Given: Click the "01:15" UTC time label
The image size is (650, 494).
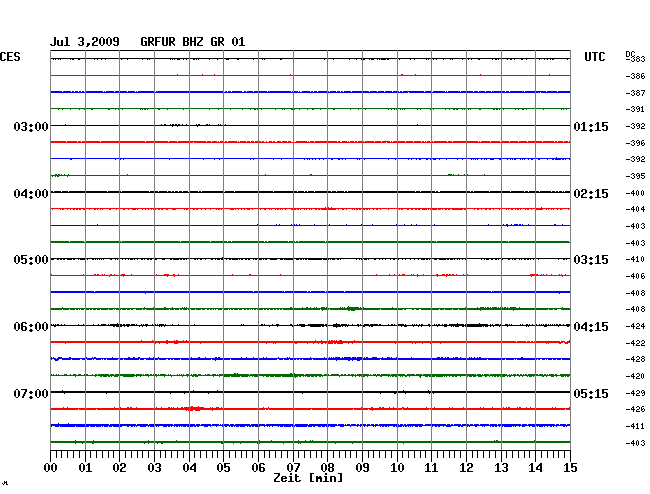Looking at the screenshot, I should click(x=591, y=126).
